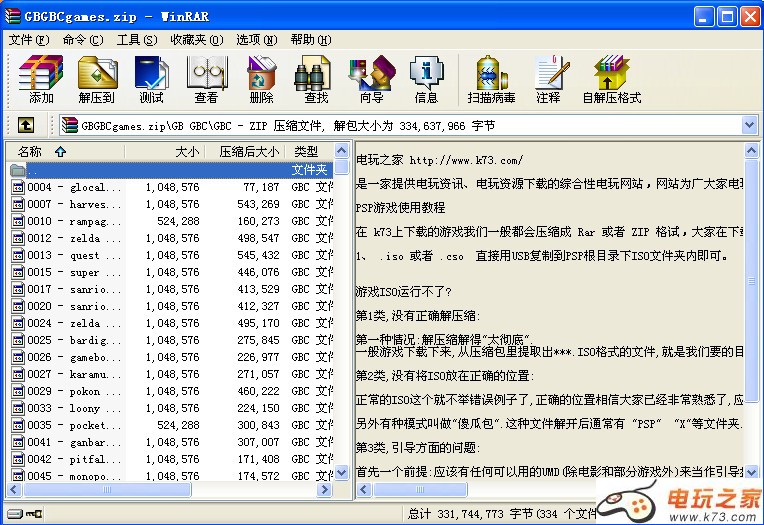Select the 0012 - zelda file row
Screen dimensions: 764x525
click(70, 238)
